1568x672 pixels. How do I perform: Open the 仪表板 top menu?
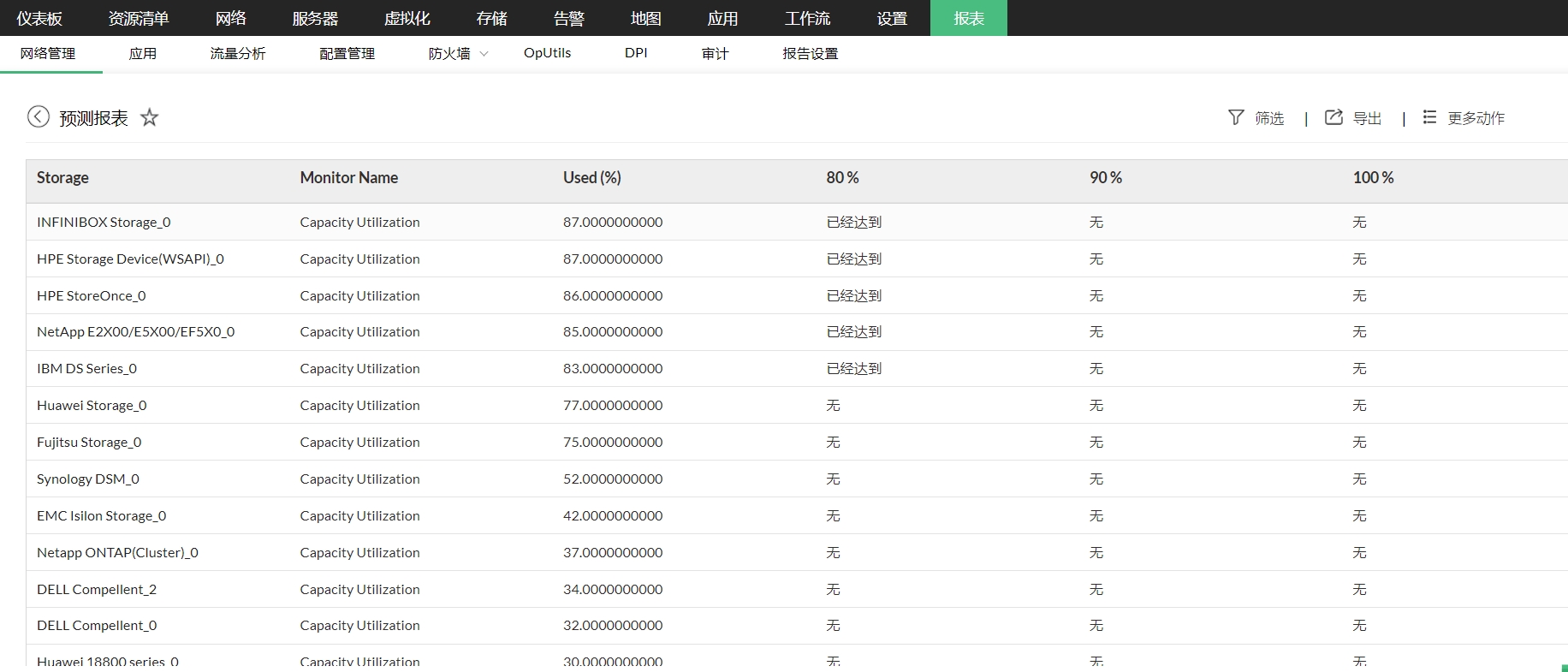pyautogui.click(x=39, y=18)
